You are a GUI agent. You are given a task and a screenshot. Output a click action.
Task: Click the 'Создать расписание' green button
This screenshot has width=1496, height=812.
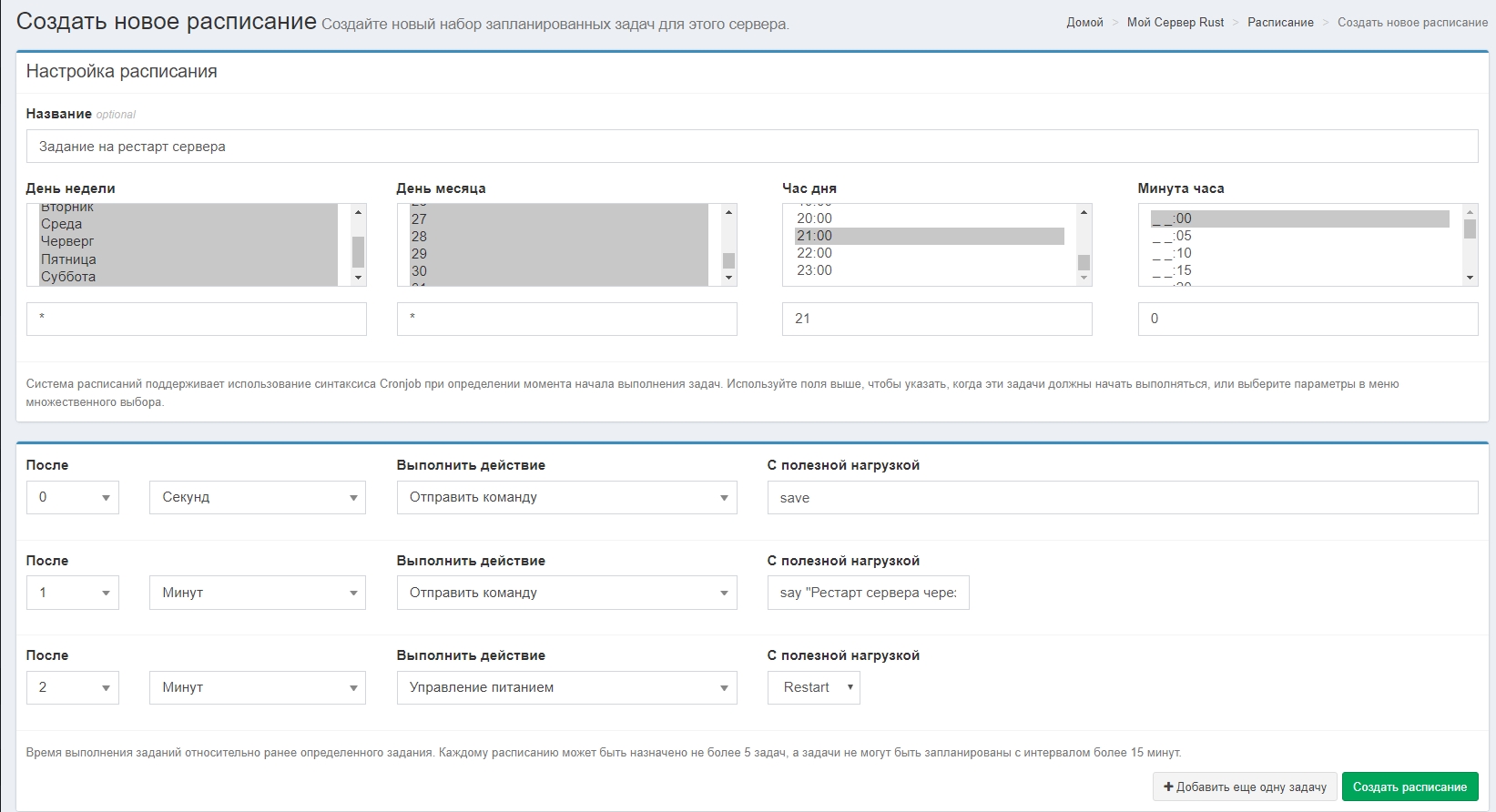(x=1409, y=787)
